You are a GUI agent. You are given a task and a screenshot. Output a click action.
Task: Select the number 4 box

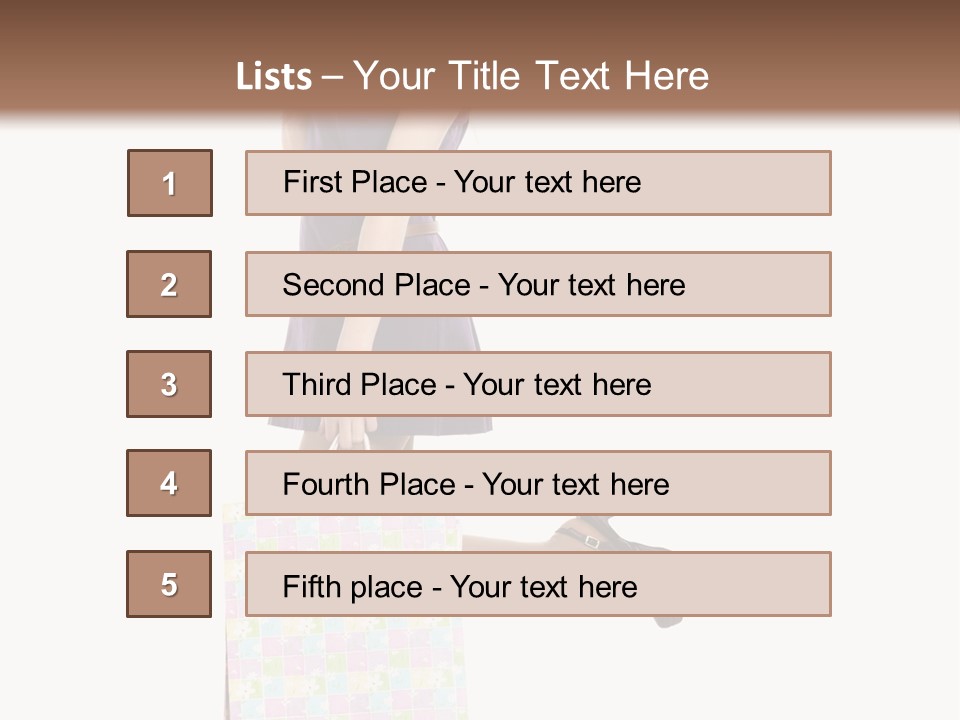(169, 483)
